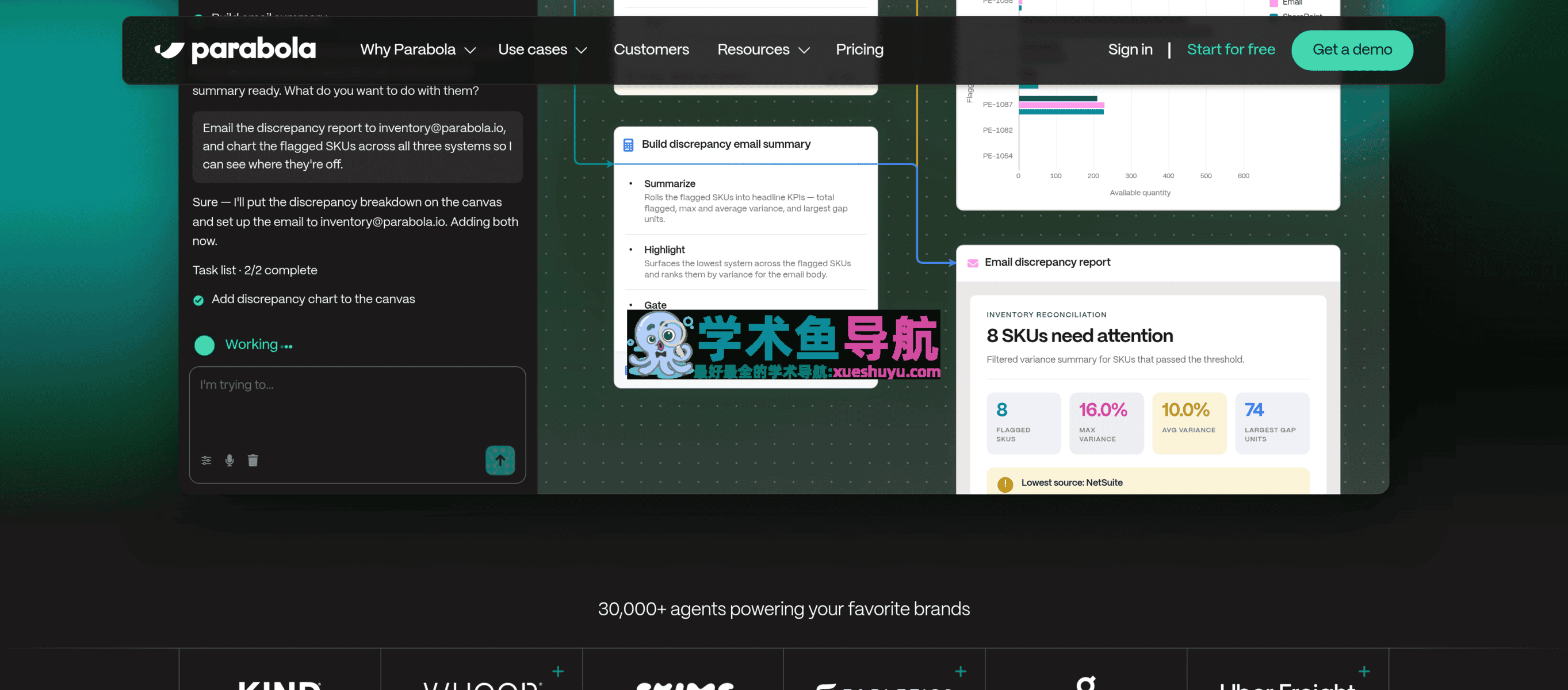The image size is (1568, 690).
Task: Select the Highlight step heading
Action: click(664, 250)
